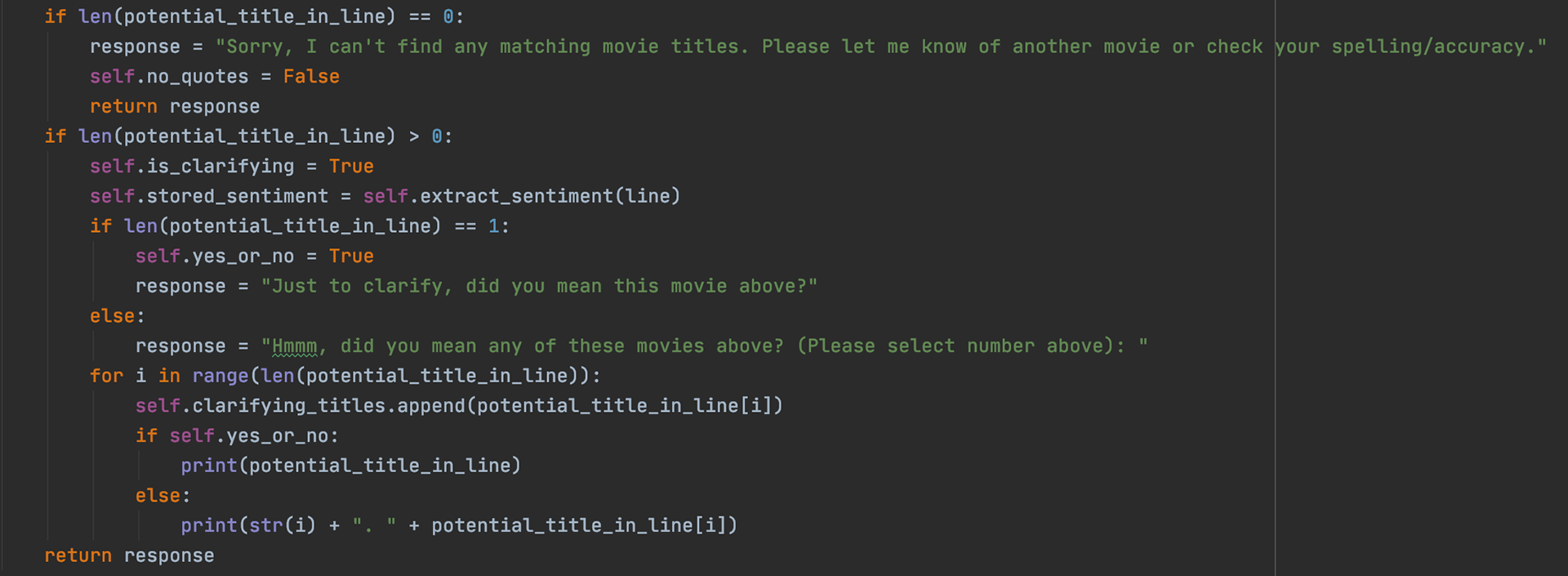Screen dimensions: 1568x576
Task: Click the 'Sorry, I can't find' string literal
Action: (x=880, y=47)
